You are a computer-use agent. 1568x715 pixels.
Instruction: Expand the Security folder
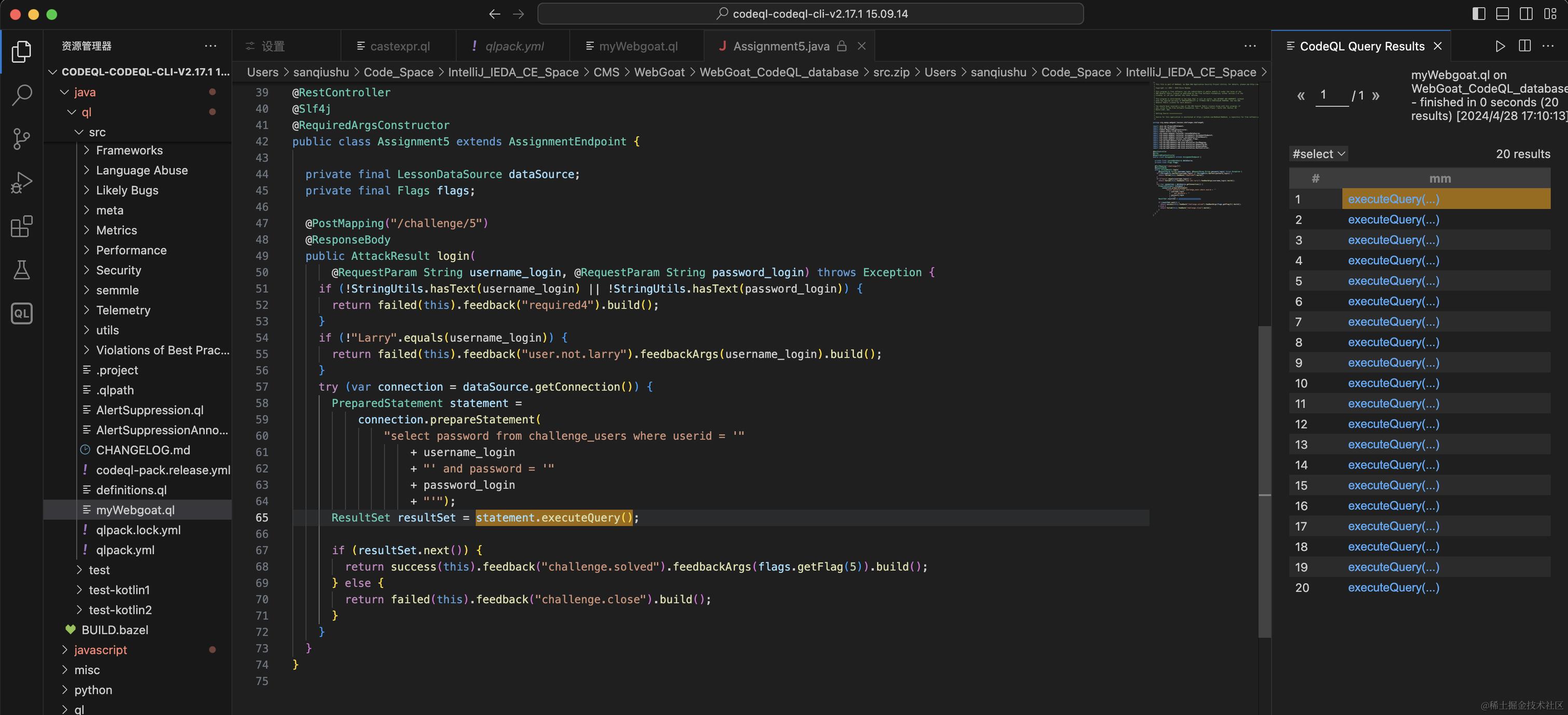[118, 270]
